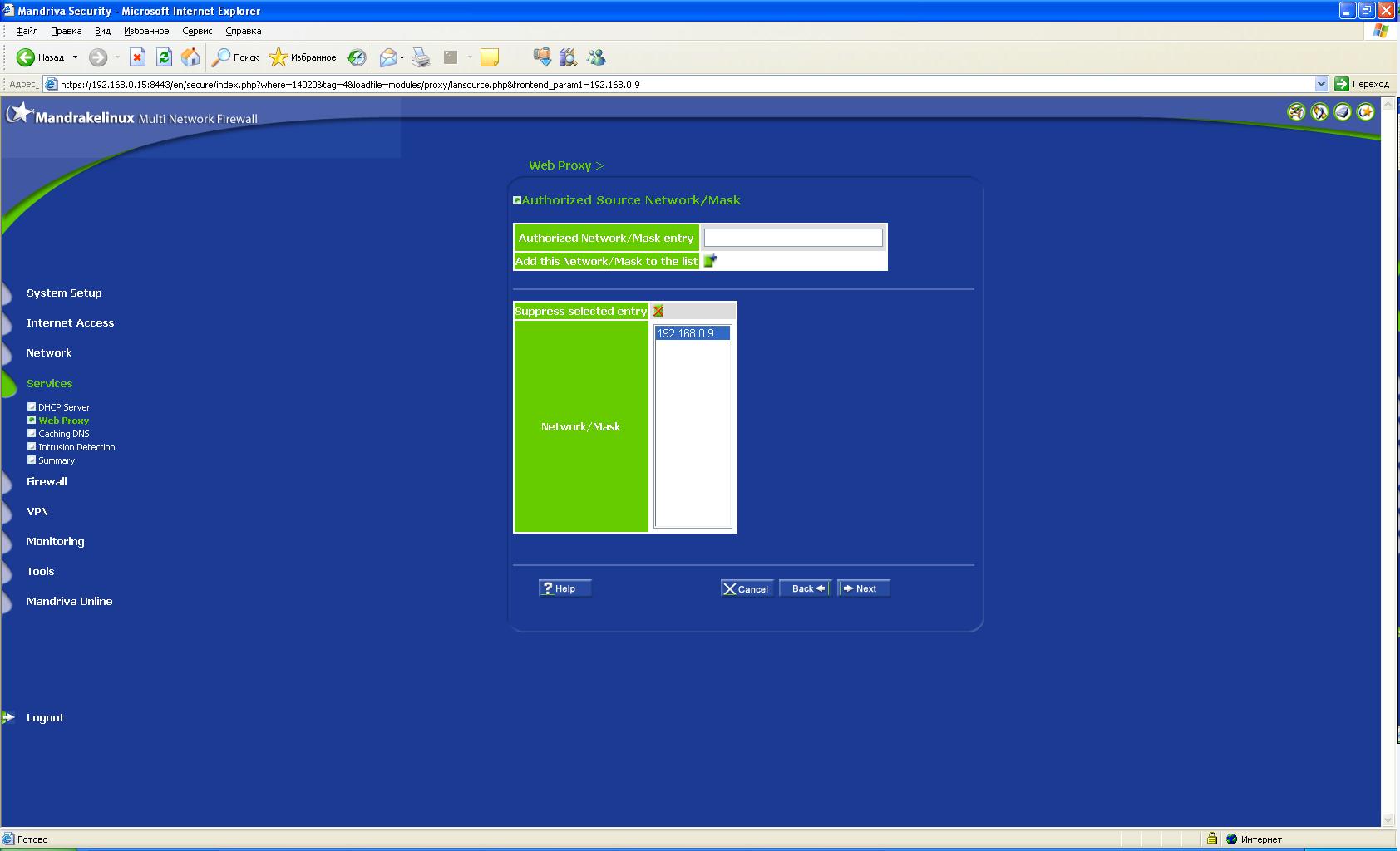Click the Переход go button

coord(1363,84)
